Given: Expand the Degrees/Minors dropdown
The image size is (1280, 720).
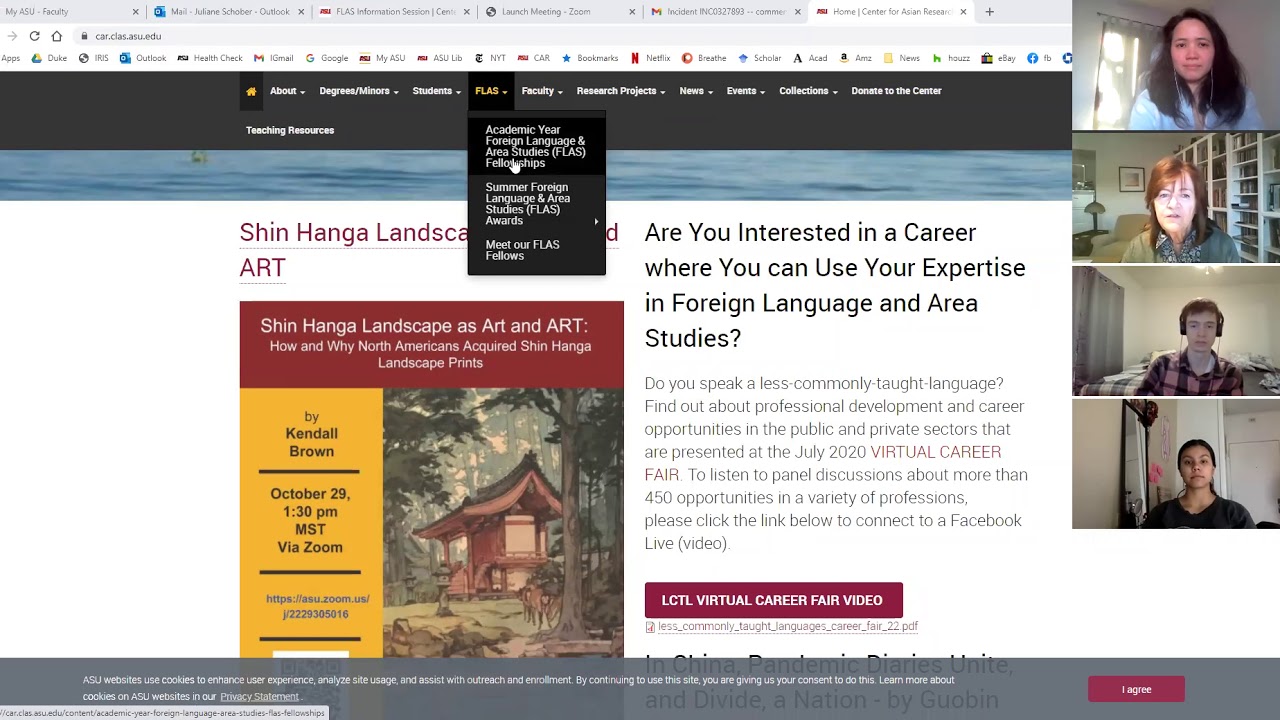Looking at the screenshot, I should coord(359,91).
